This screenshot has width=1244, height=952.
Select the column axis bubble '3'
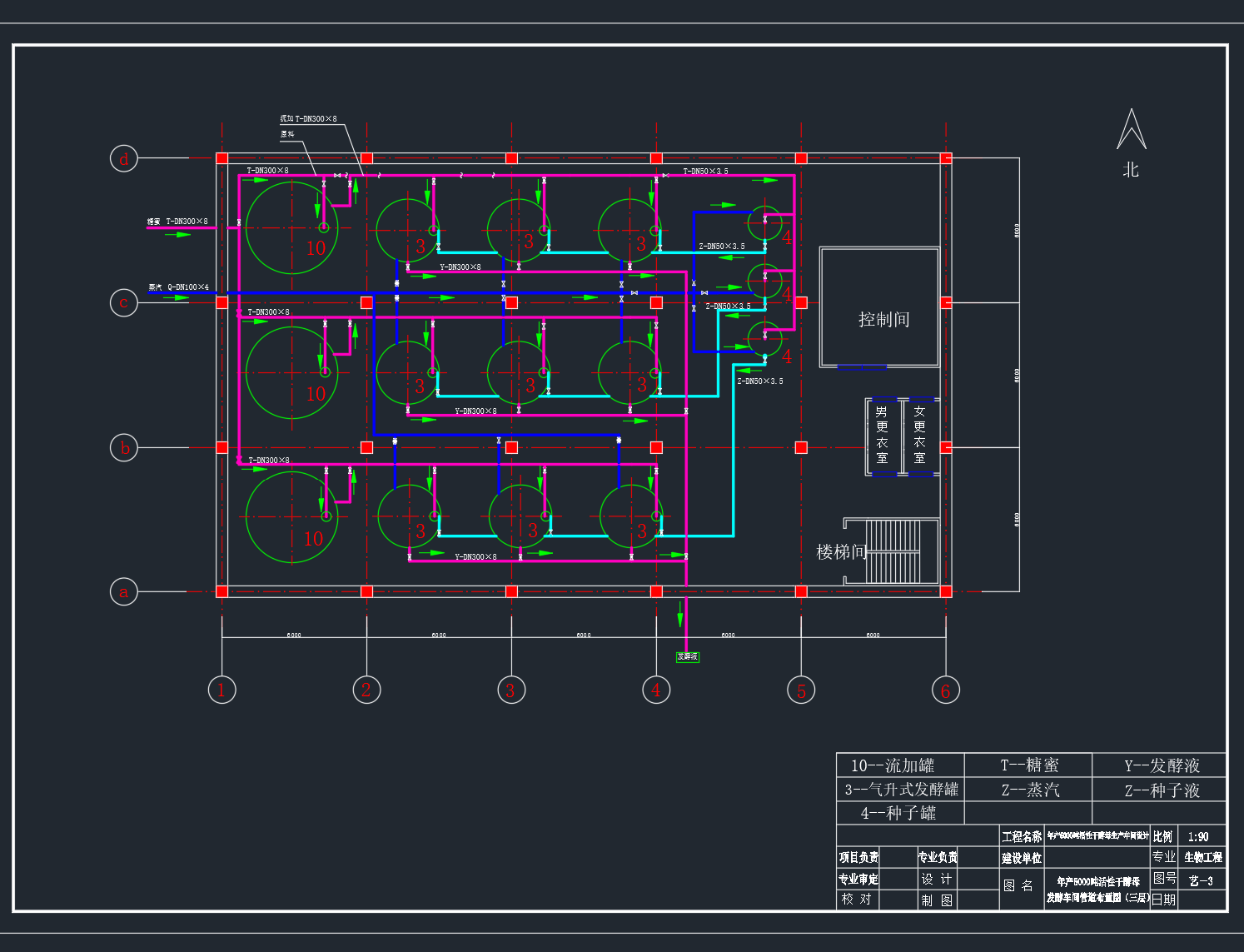511,690
